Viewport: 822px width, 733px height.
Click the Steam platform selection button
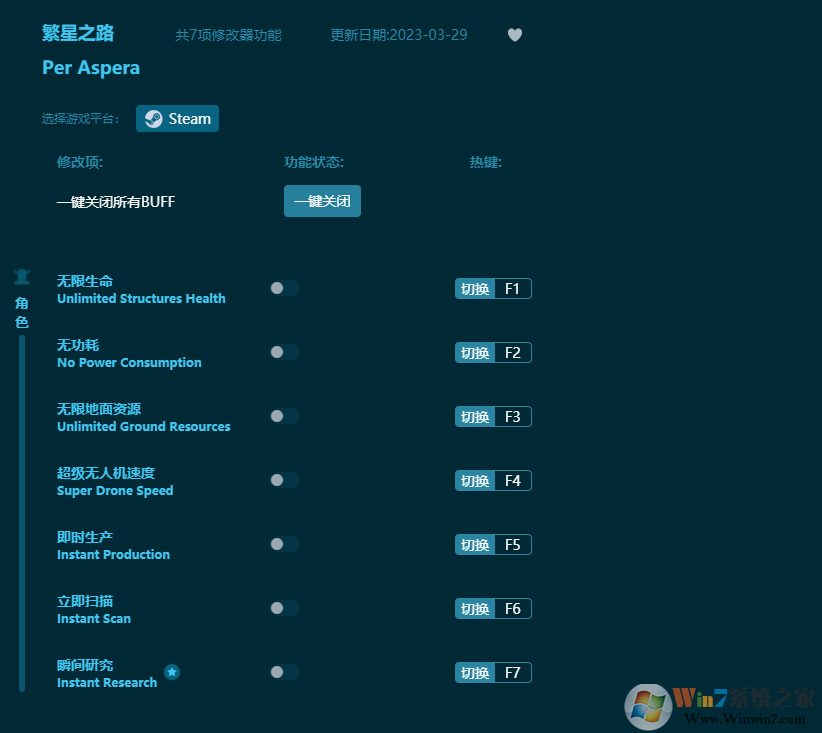click(177, 118)
